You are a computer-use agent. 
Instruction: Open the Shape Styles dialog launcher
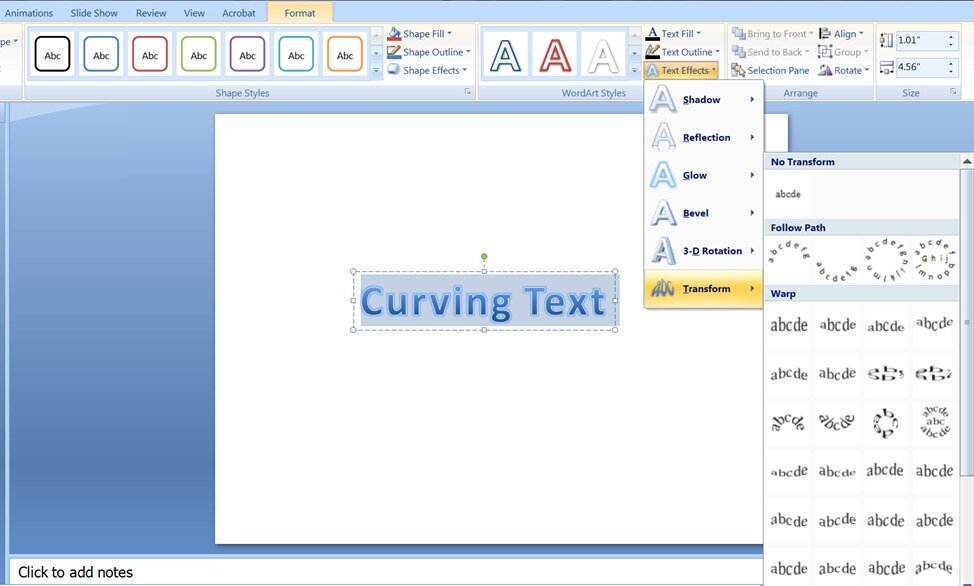pos(467,93)
